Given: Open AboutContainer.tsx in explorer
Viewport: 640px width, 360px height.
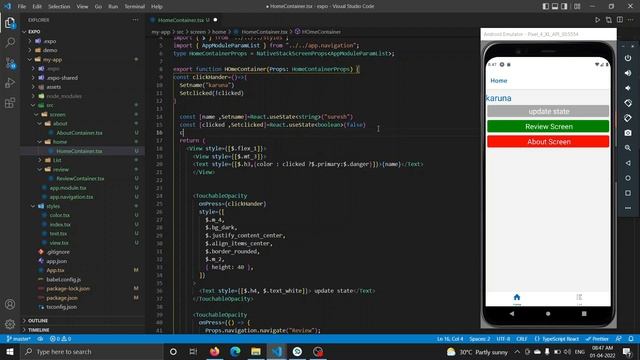Looking at the screenshot, I should (79, 133).
